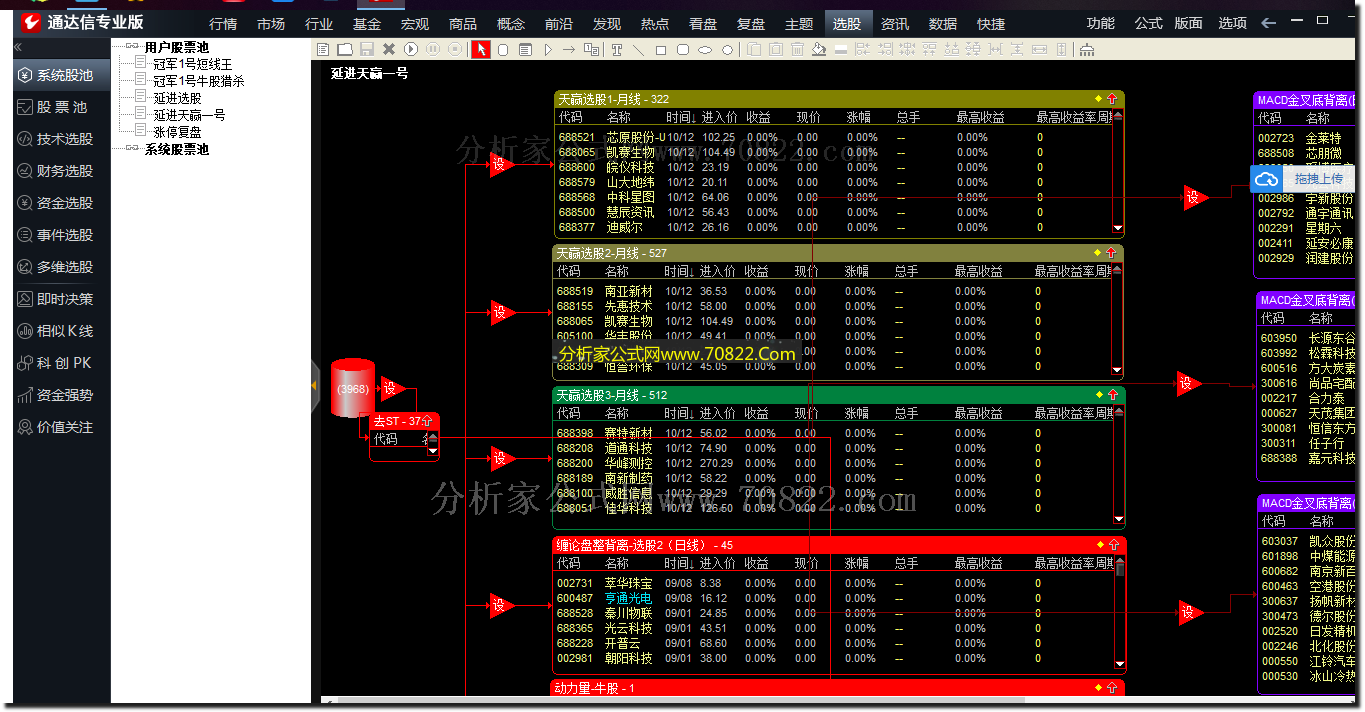The height and width of the screenshot is (712, 1365).
Task: Open the 基金 menu tab
Action: pyautogui.click(x=367, y=23)
